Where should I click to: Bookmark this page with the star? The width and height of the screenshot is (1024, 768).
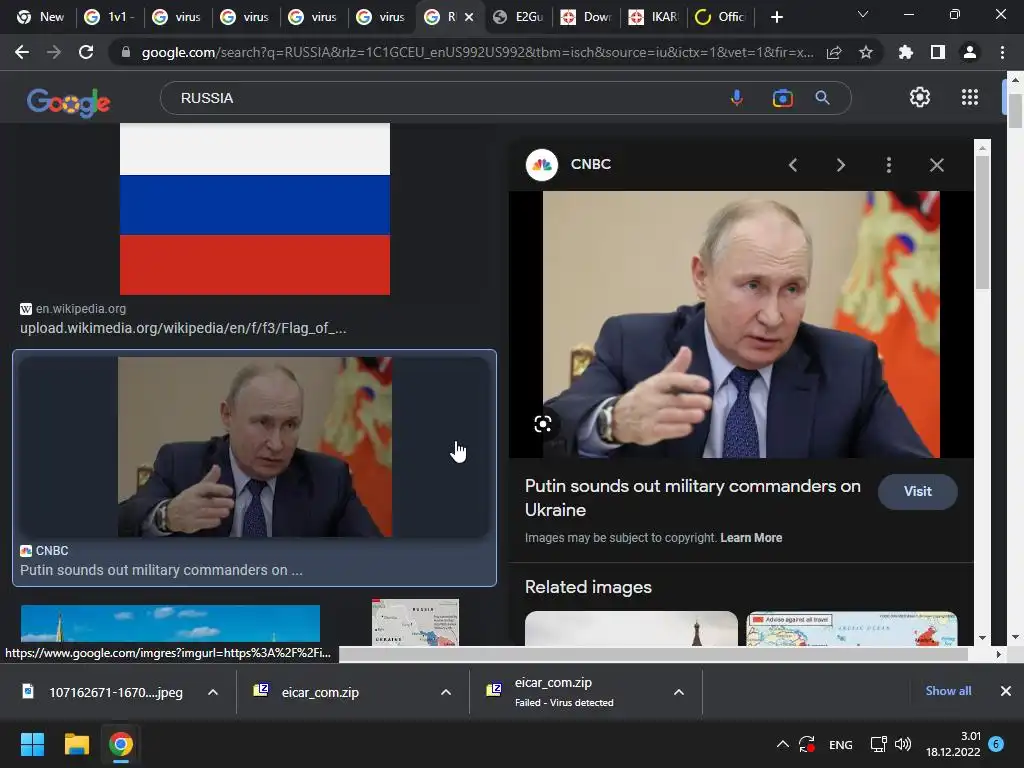click(x=866, y=52)
